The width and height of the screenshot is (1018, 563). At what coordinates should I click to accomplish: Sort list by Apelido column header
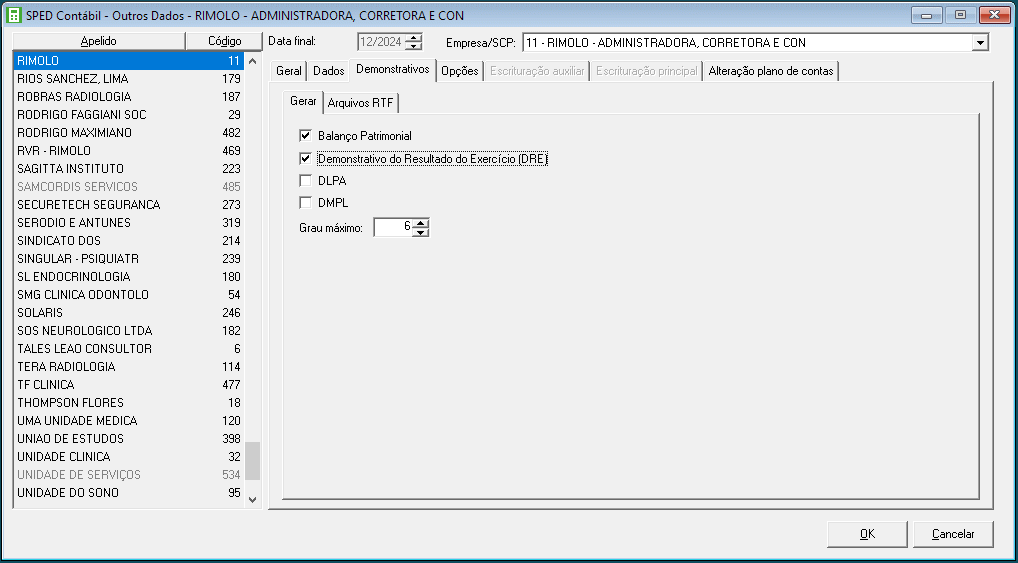[99, 41]
